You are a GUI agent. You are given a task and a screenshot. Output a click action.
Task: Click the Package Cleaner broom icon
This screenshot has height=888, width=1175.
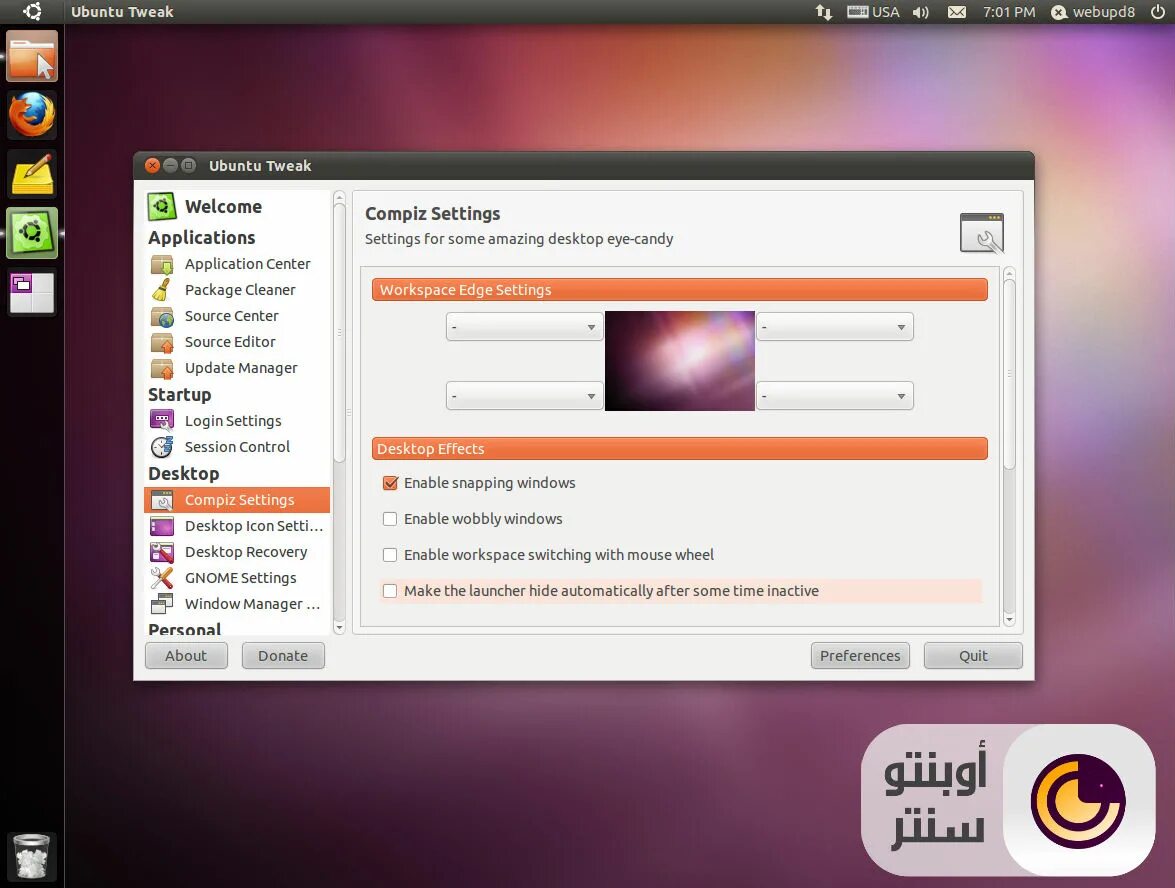pyautogui.click(x=162, y=290)
